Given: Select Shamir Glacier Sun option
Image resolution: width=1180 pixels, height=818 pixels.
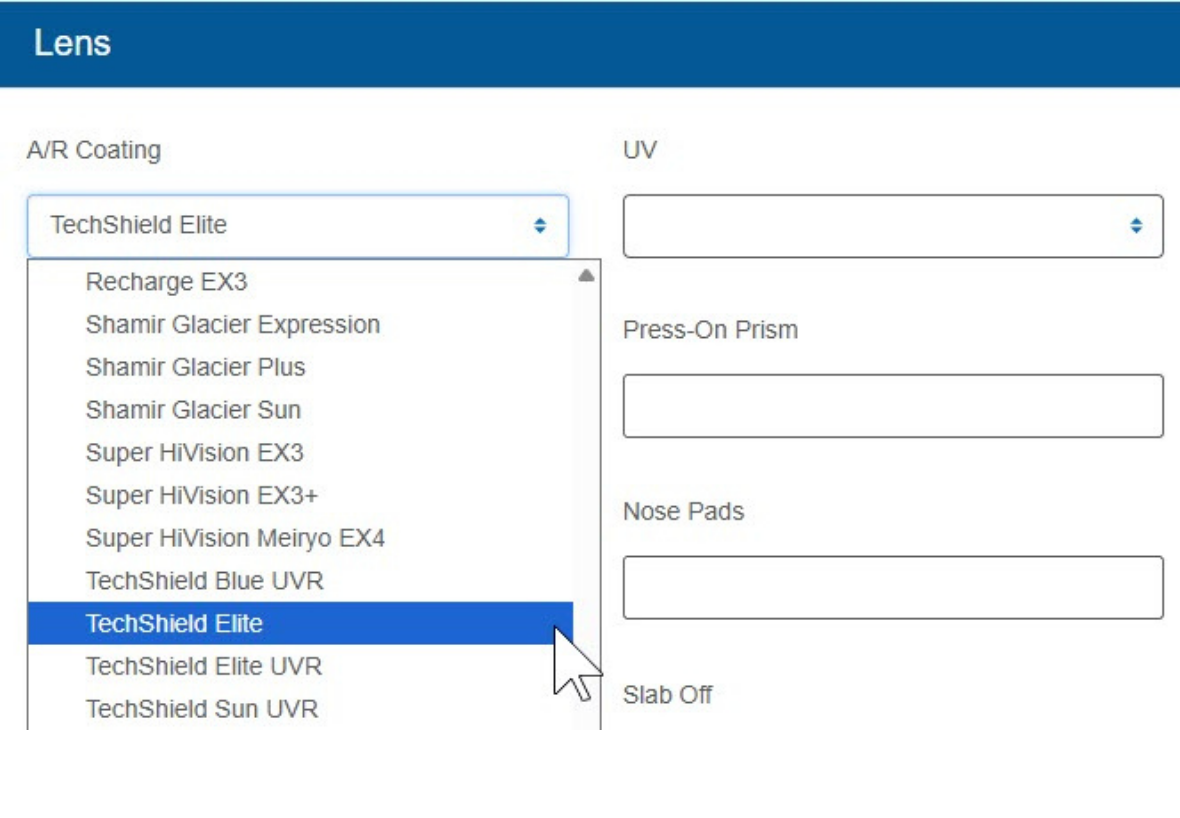Looking at the screenshot, I should tap(193, 410).
